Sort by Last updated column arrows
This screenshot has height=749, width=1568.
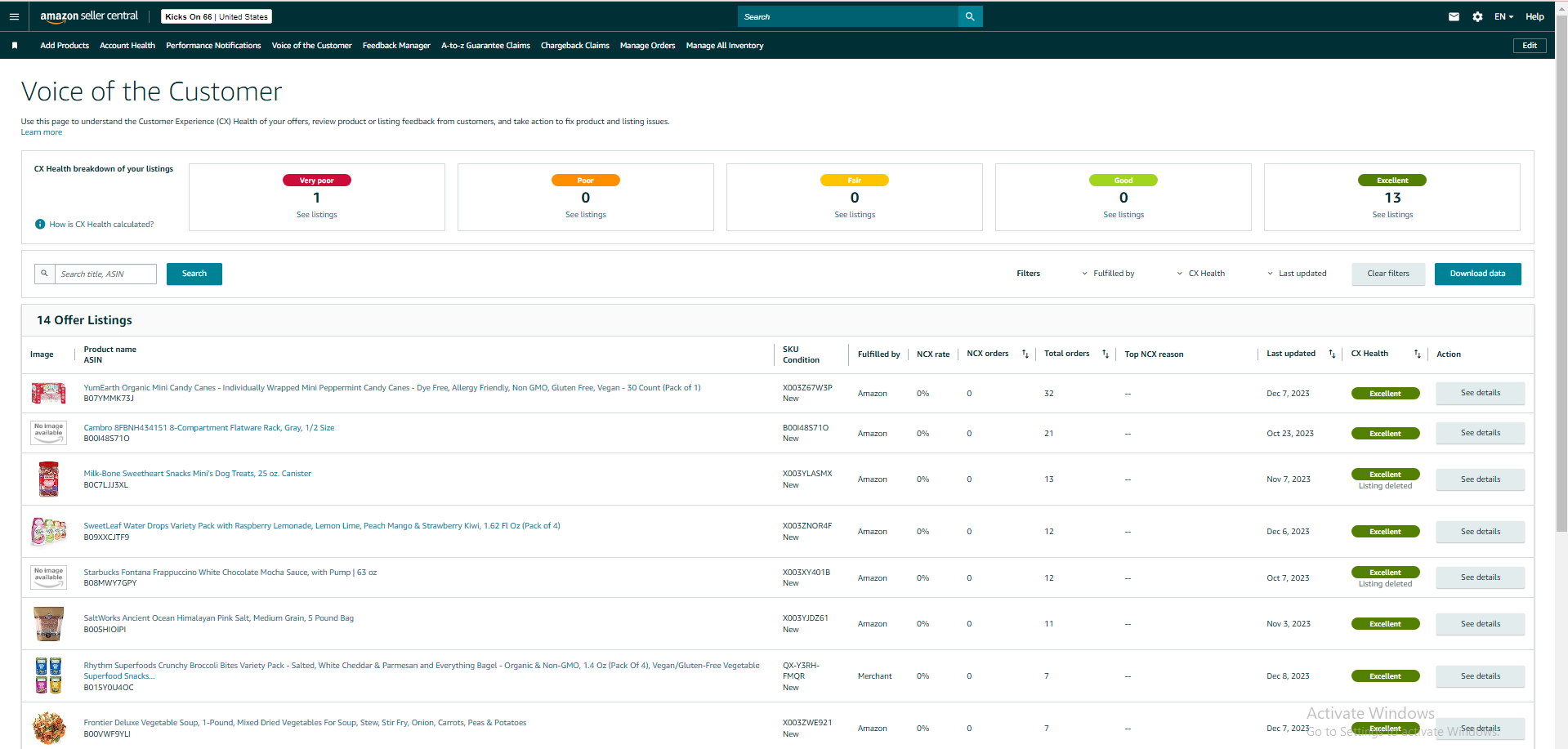coord(1332,354)
